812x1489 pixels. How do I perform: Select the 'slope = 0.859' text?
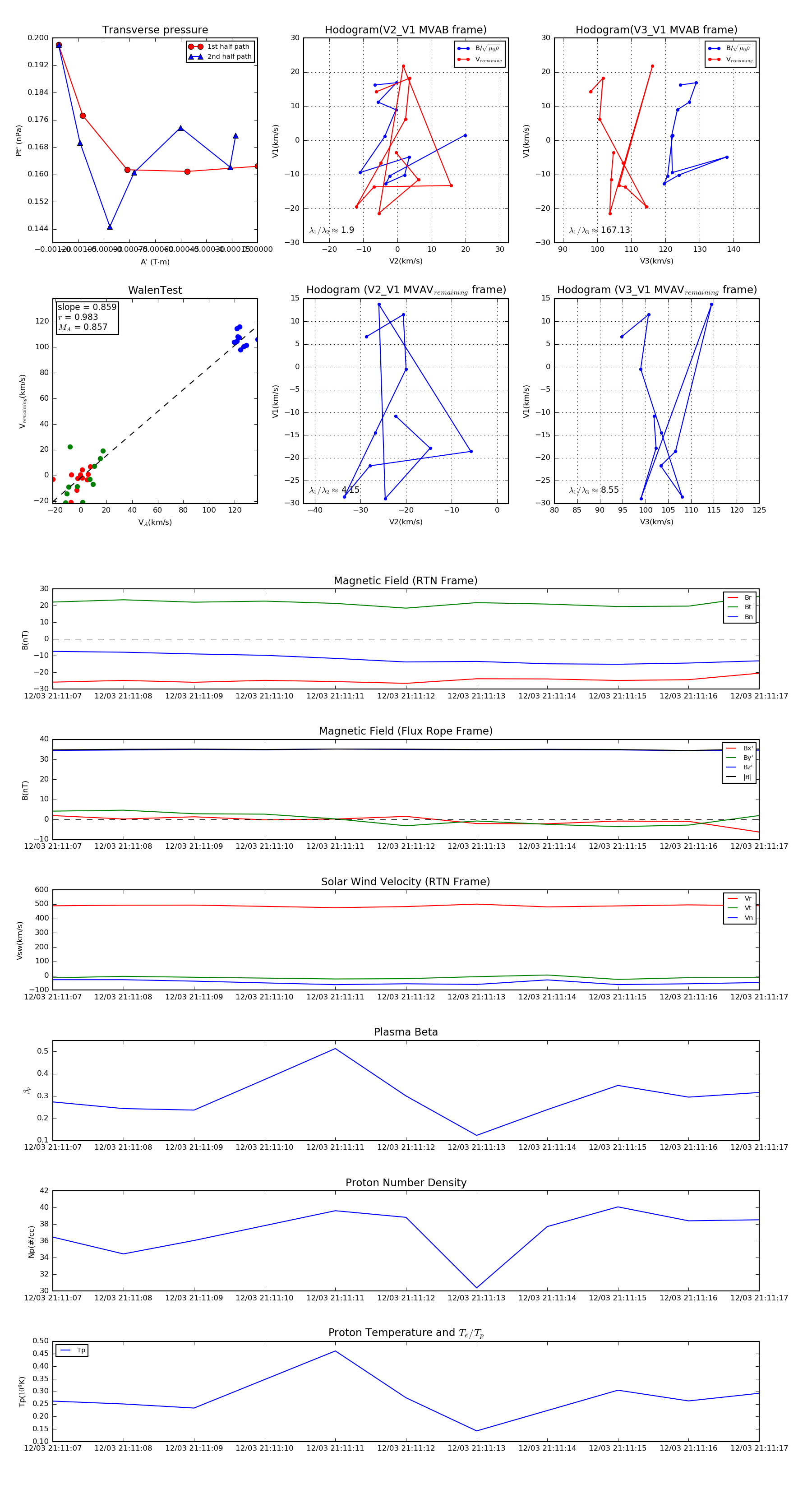point(87,307)
